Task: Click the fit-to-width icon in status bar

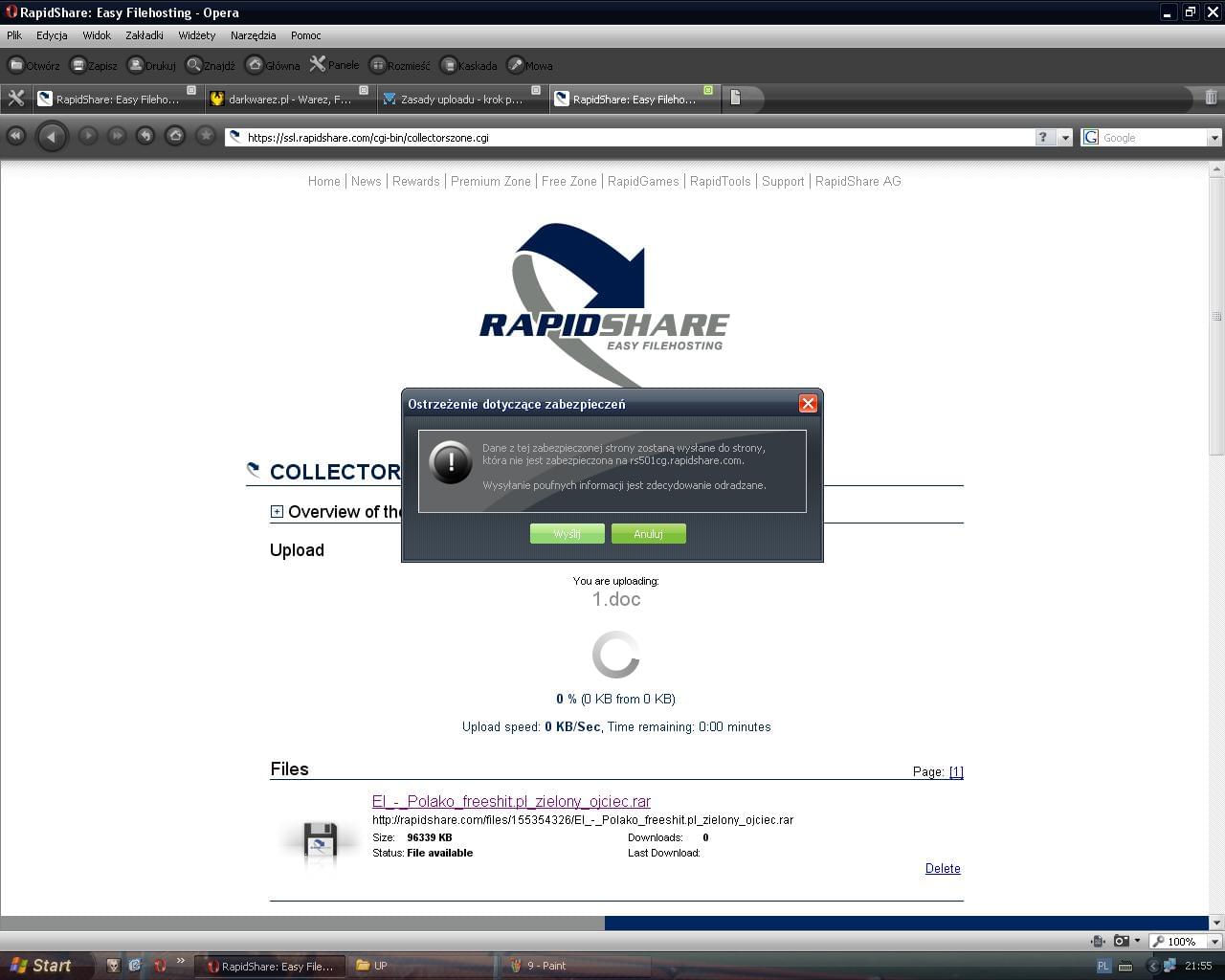Action: click(1098, 941)
